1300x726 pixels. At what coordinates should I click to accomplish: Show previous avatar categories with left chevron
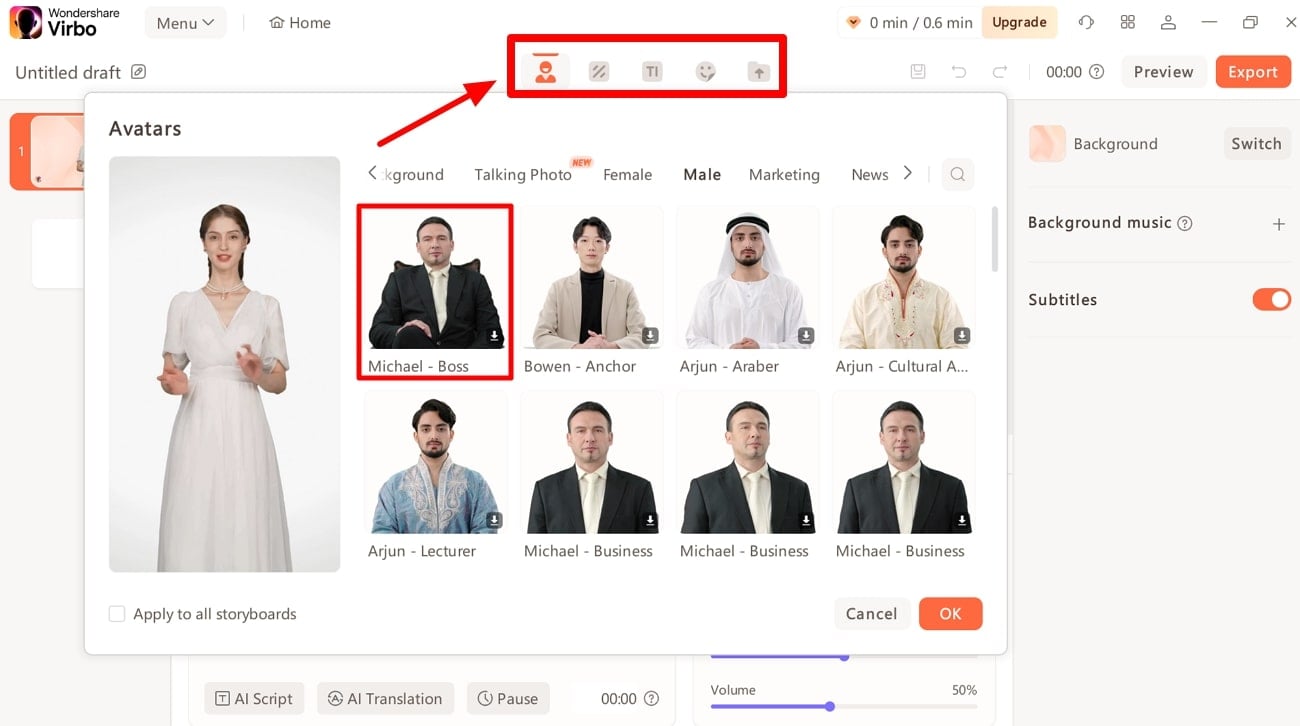coord(372,173)
